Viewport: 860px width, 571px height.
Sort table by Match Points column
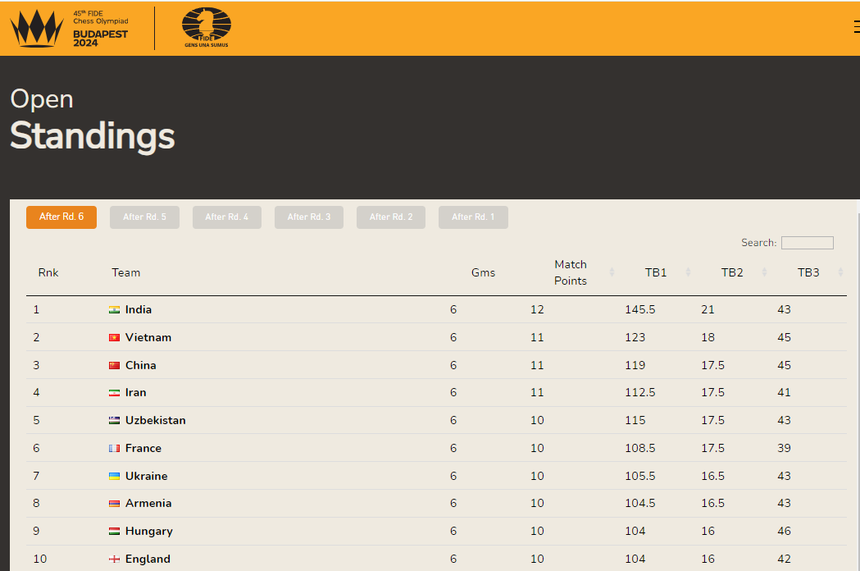(x=571, y=273)
